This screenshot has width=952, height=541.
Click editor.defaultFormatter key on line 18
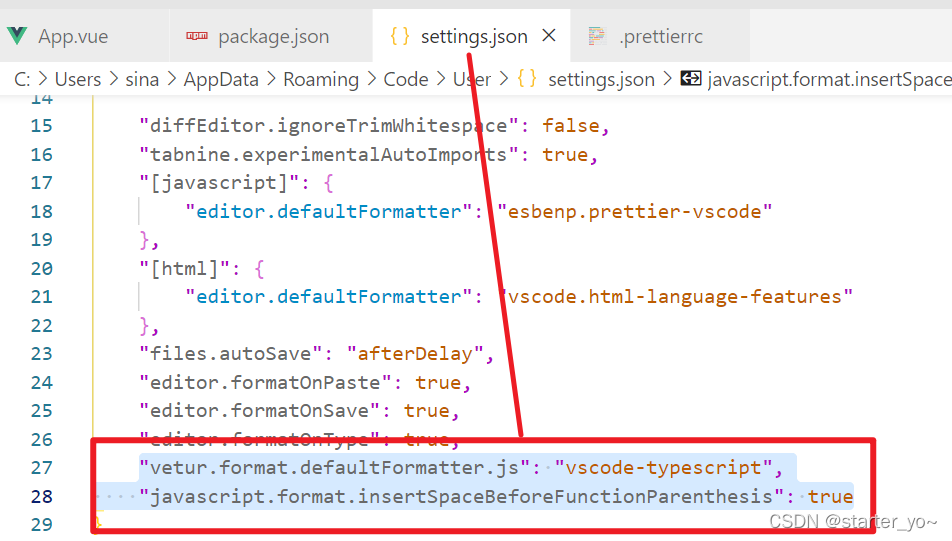pos(328,211)
